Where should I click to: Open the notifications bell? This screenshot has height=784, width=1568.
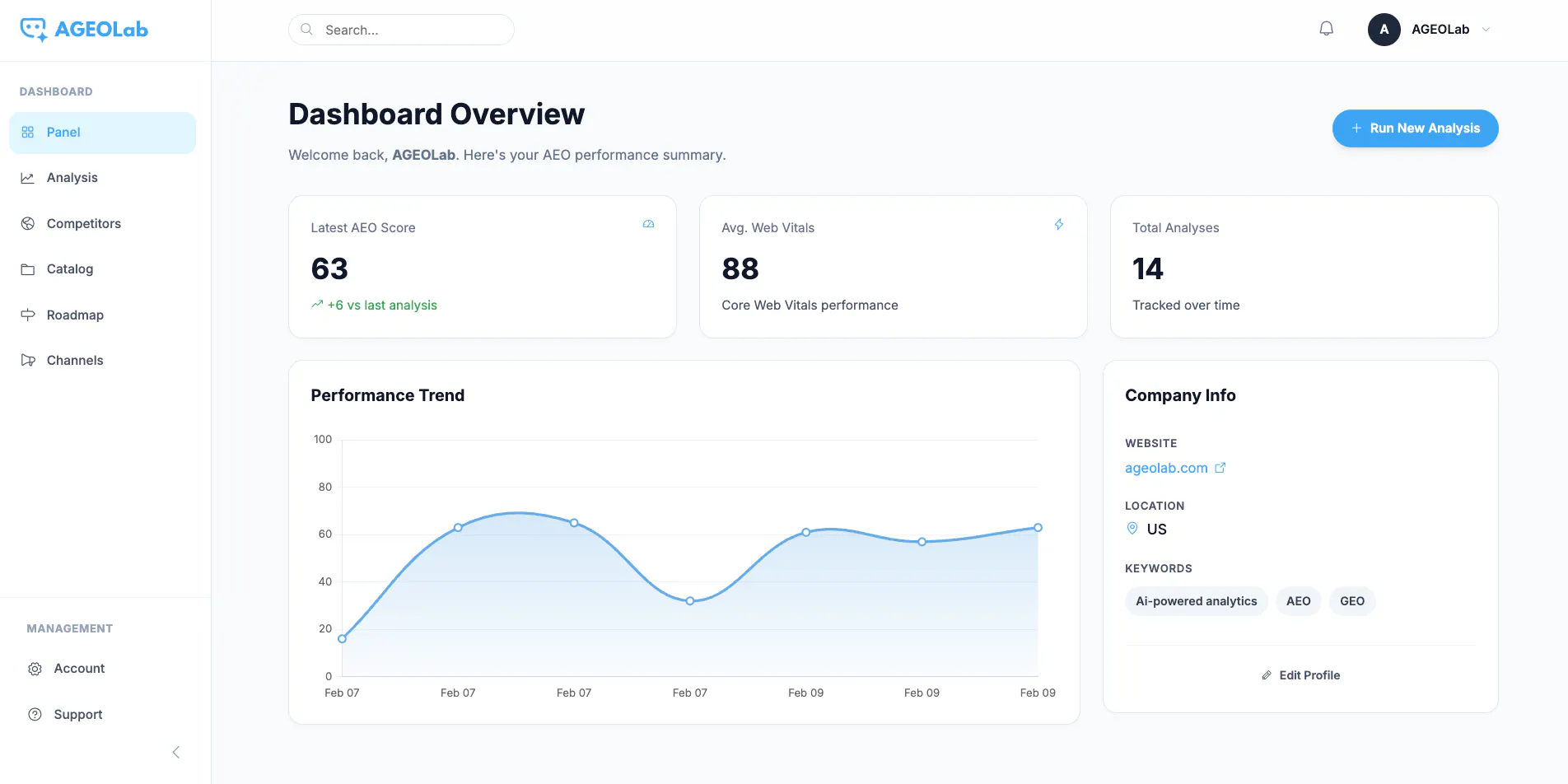point(1326,29)
